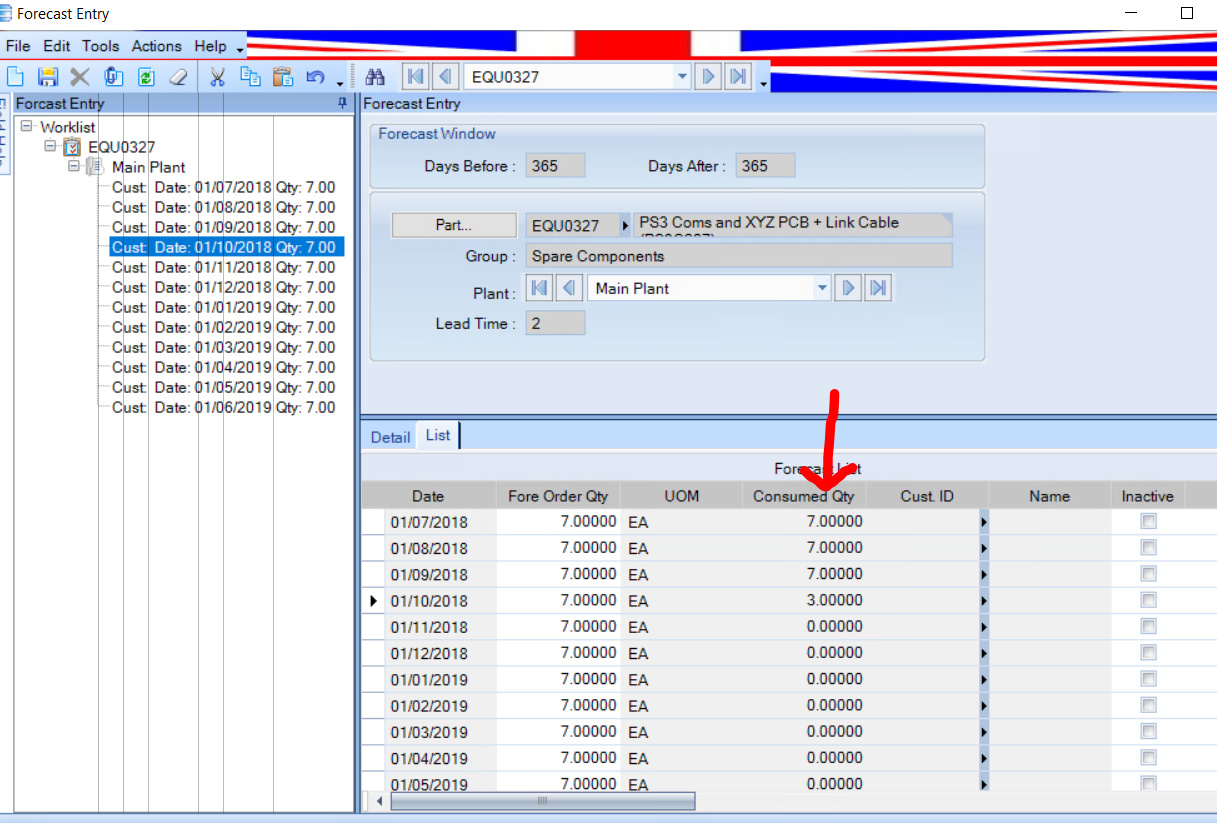Click the Undo arrow icon

click(x=316, y=77)
